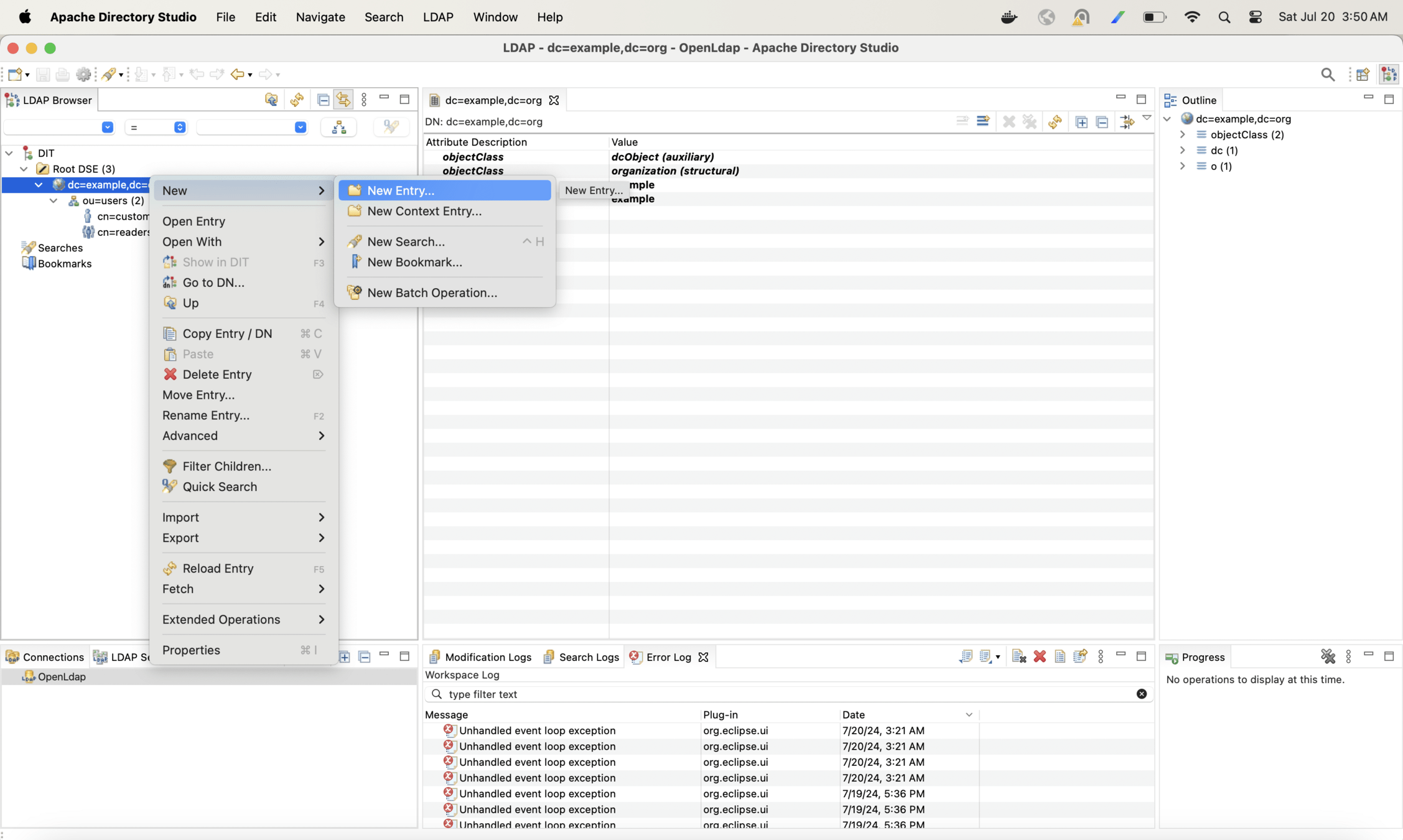Click the Delete Value red X icon in entry editor
Viewport: 1403px width, 840px height.
tap(1009, 122)
